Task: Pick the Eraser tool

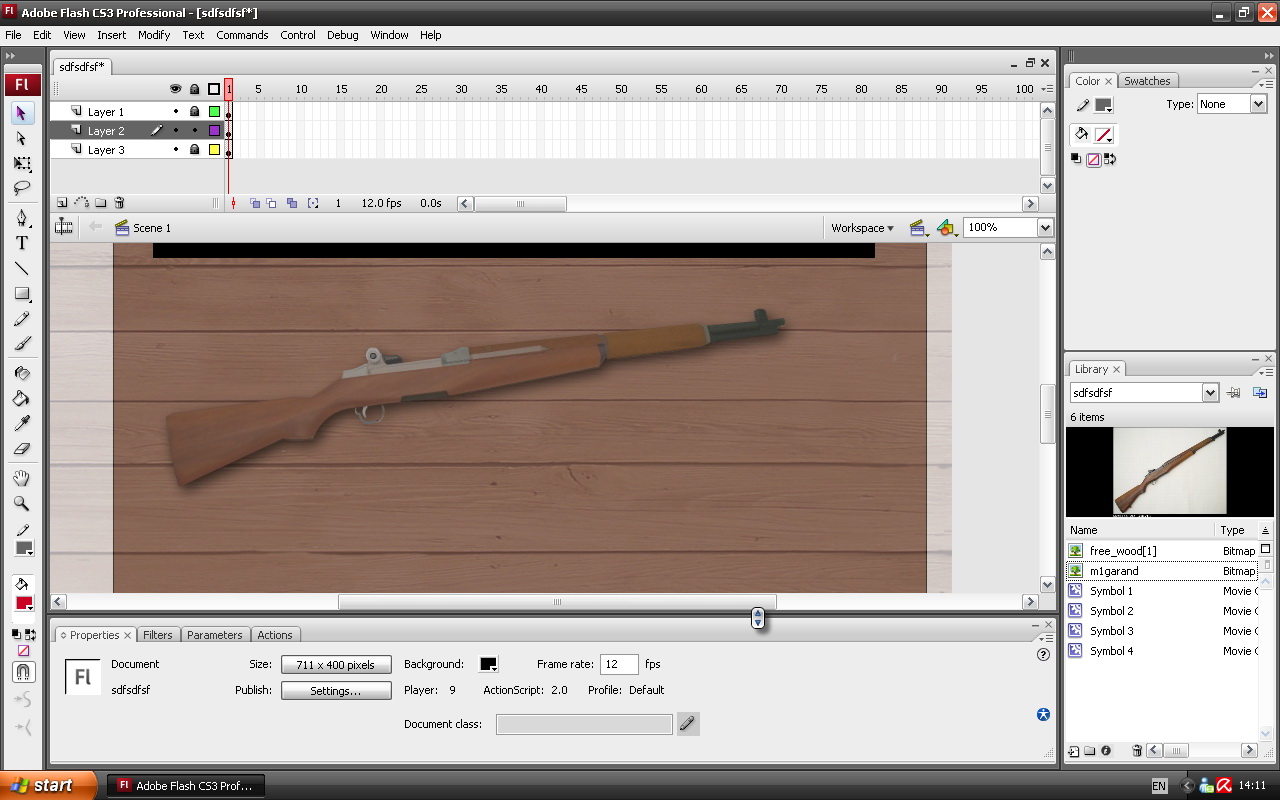Action: click(22, 449)
